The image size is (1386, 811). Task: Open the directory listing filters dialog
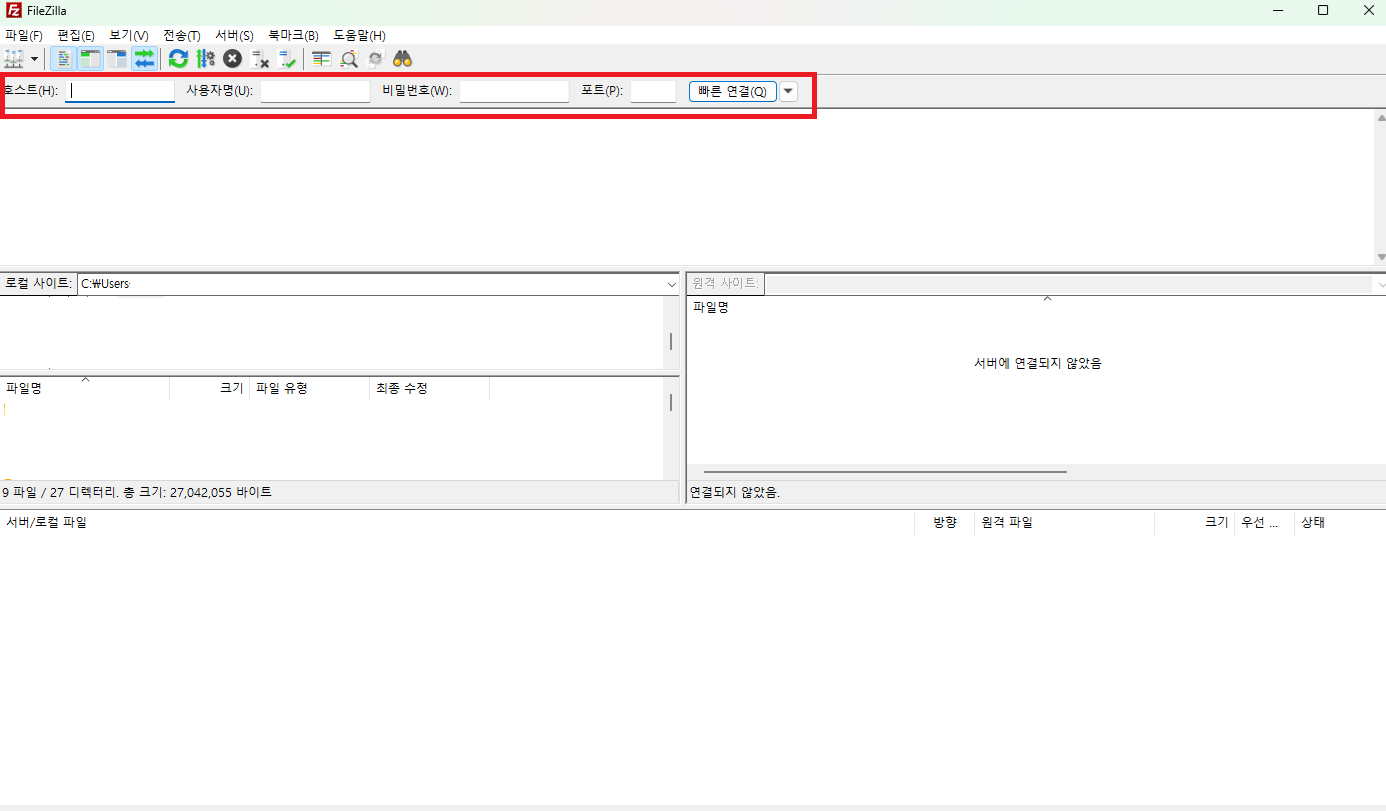321,59
